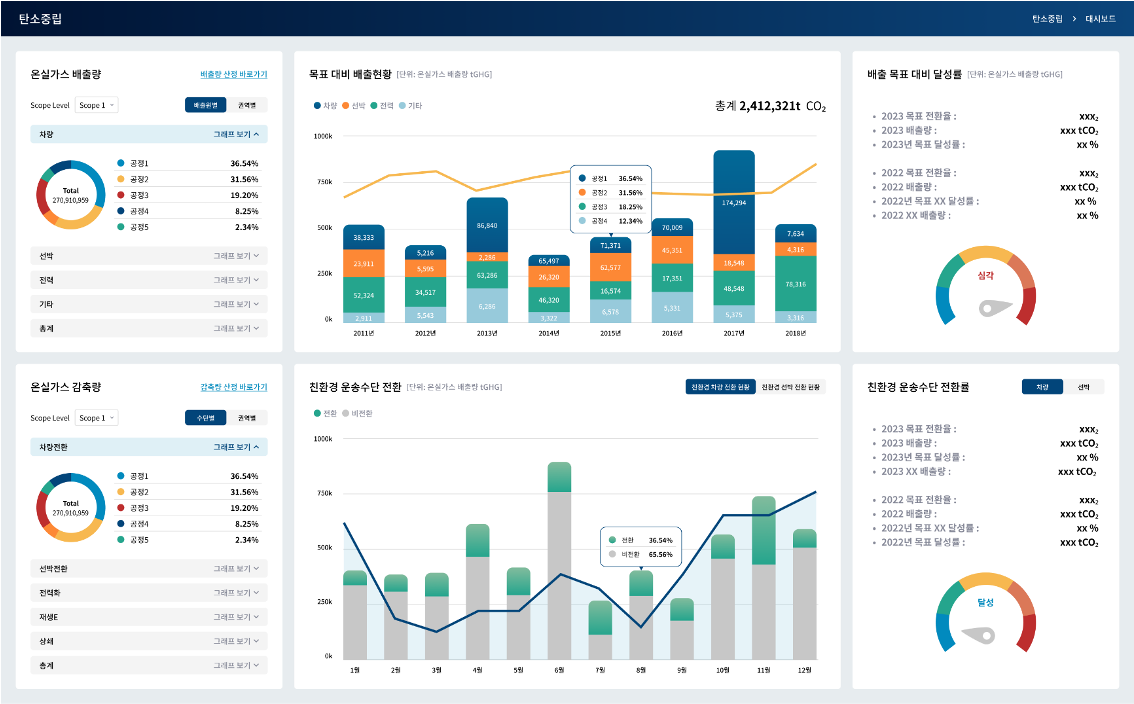Click the 차량 legend dot in 목표 대비 배출현황
Image resolution: width=1134 pixels, height=704 pixels.
coord(317,105)
